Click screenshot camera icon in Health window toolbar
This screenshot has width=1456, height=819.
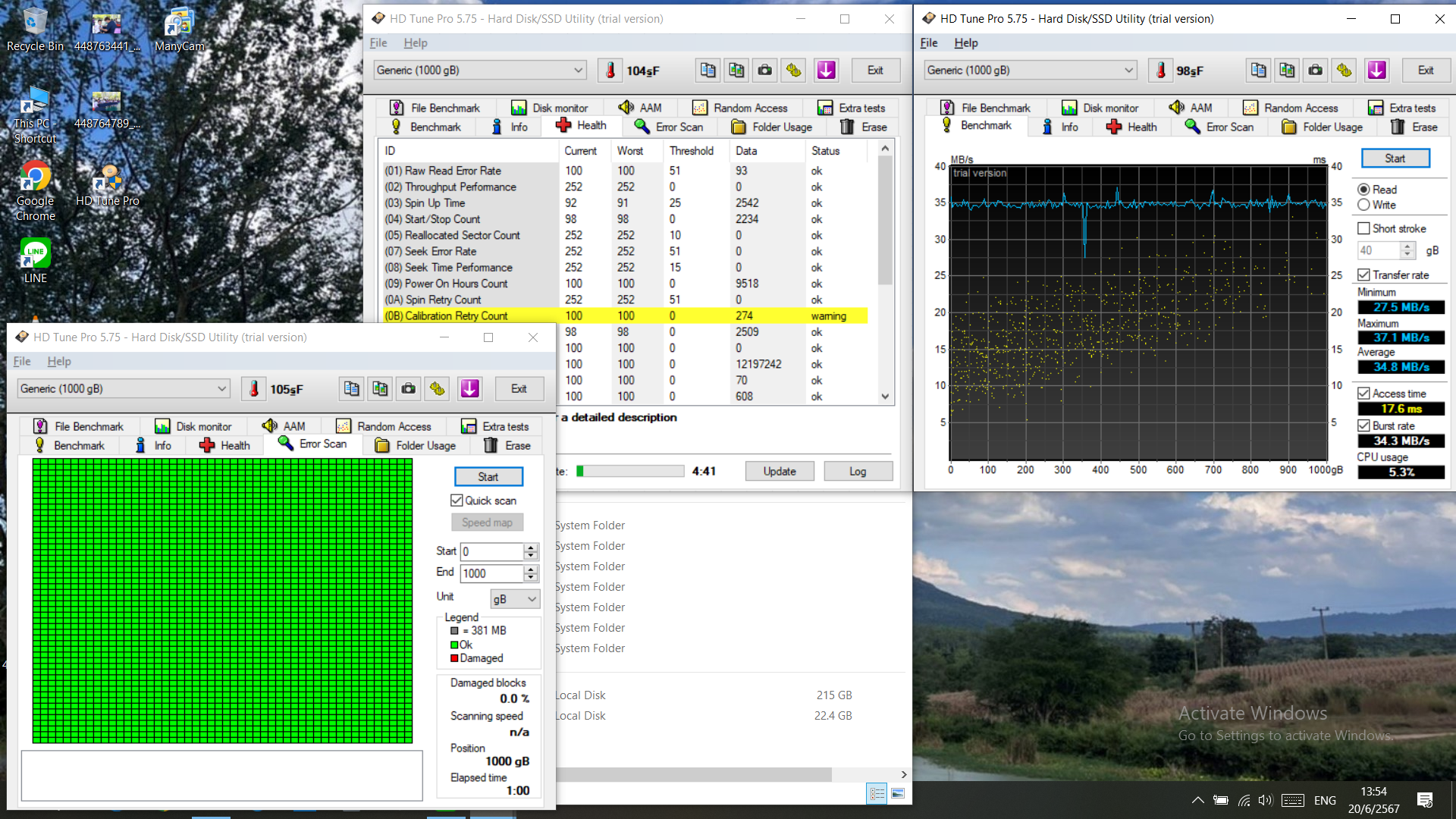(x=765, y=71)
